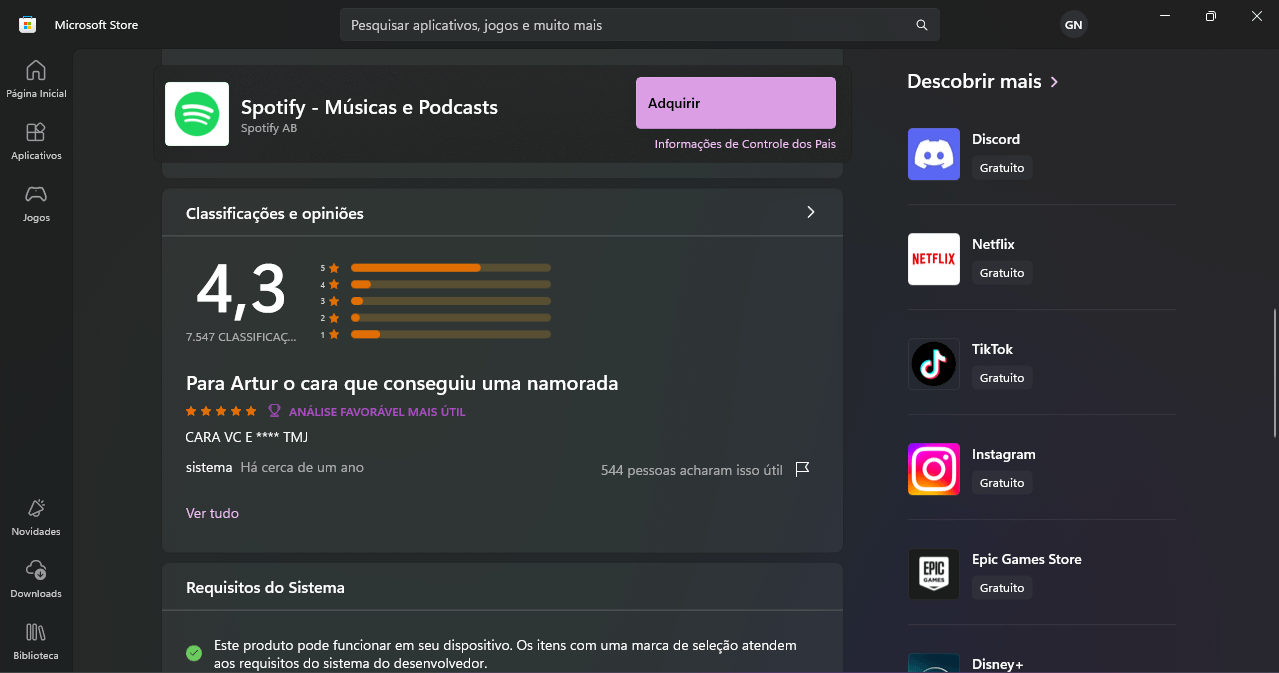Image resolution: width=1279 pixels, height=673 pixels.
Task: Expand the Descobrir mais chevron
Action: (x=1054, y=82)
